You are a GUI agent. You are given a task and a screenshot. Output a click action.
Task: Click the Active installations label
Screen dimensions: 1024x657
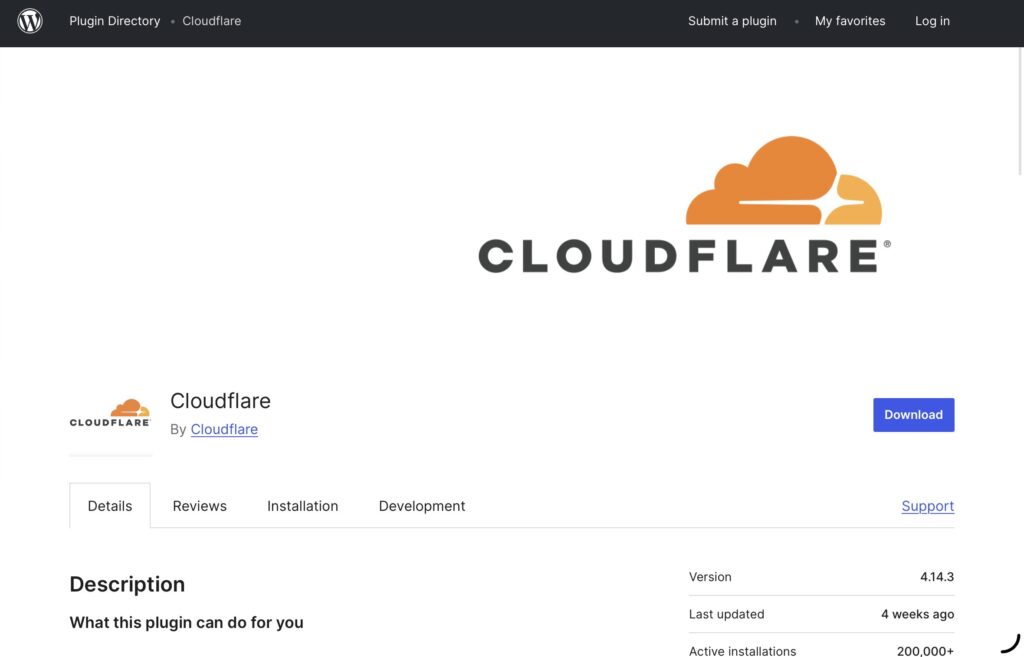[742, 650]
